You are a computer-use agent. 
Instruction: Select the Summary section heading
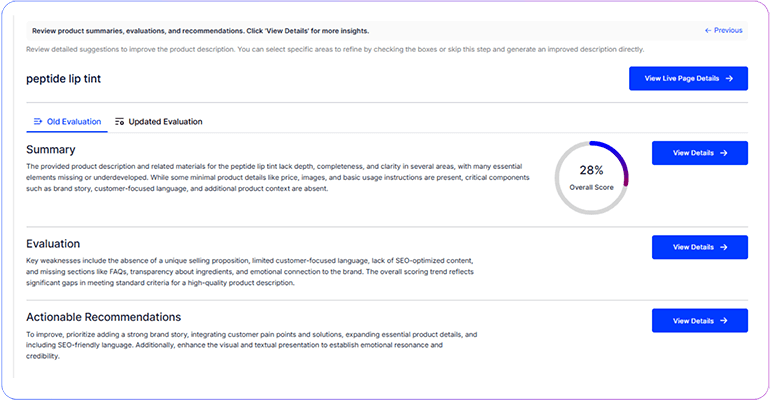click(x=51, y=150)
